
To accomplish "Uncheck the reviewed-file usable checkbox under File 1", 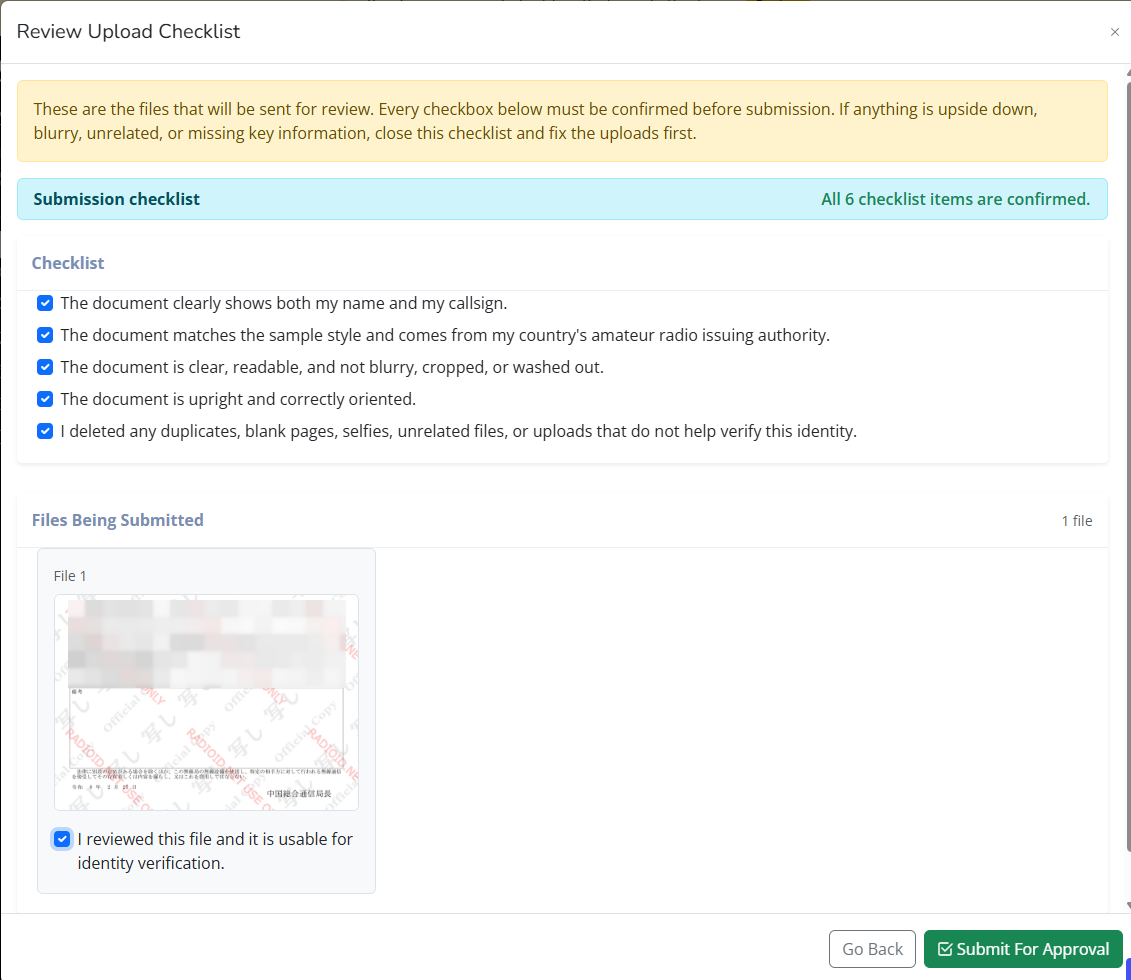I will (62, 839).
